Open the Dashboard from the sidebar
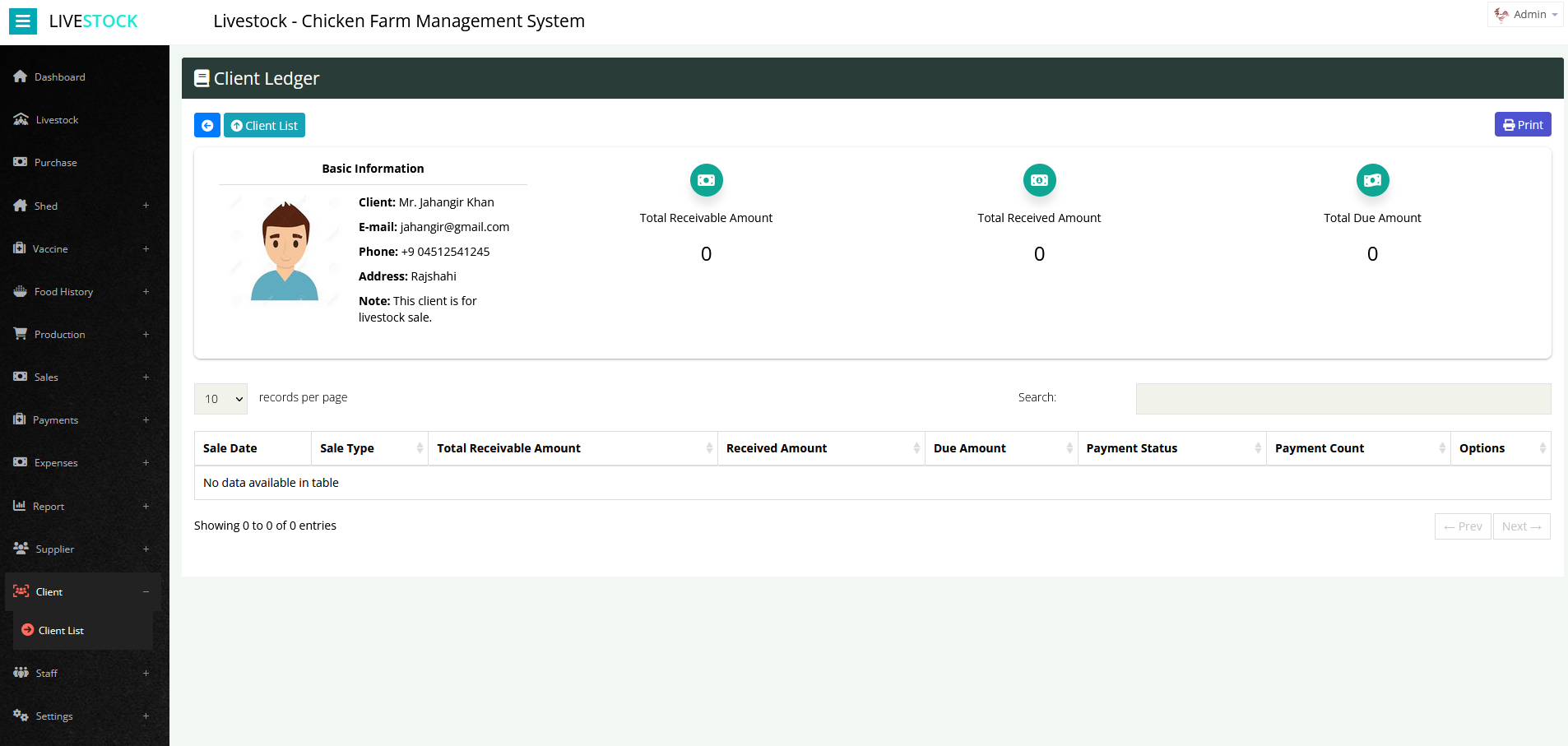1568x746 pixels. pos(58,76)
